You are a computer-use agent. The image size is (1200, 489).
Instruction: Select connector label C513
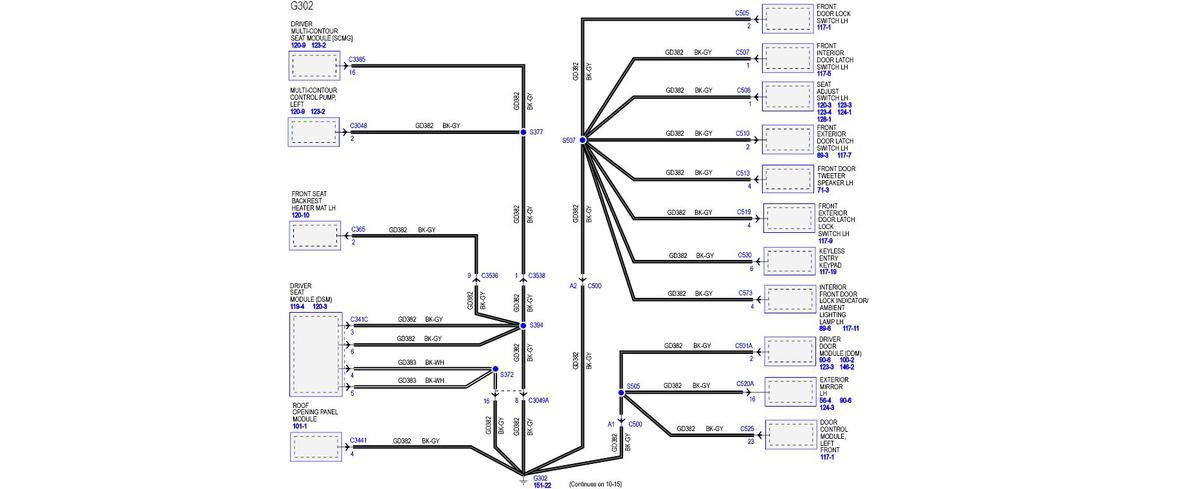(742, 173)
